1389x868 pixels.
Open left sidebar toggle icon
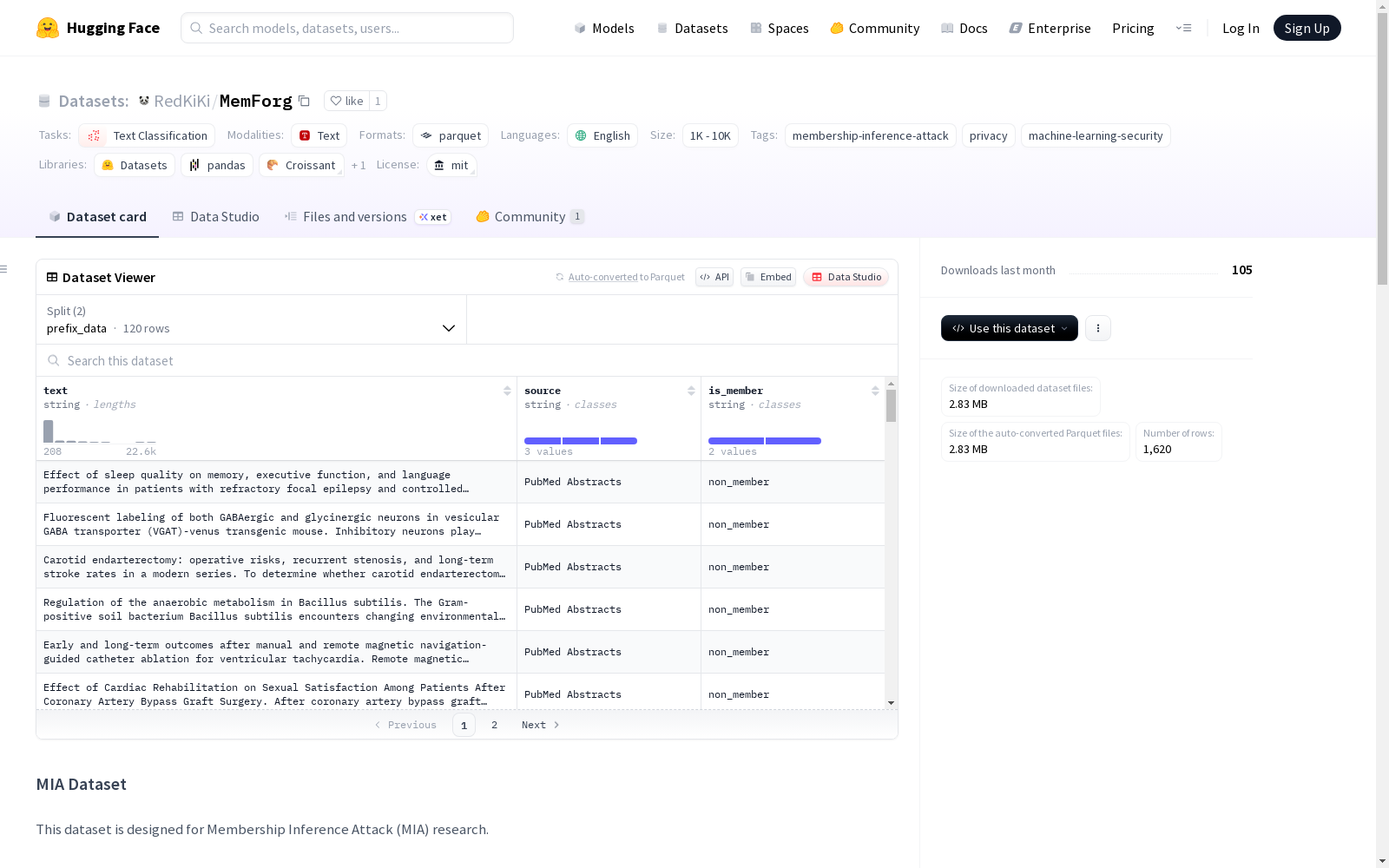coord(4,269)
